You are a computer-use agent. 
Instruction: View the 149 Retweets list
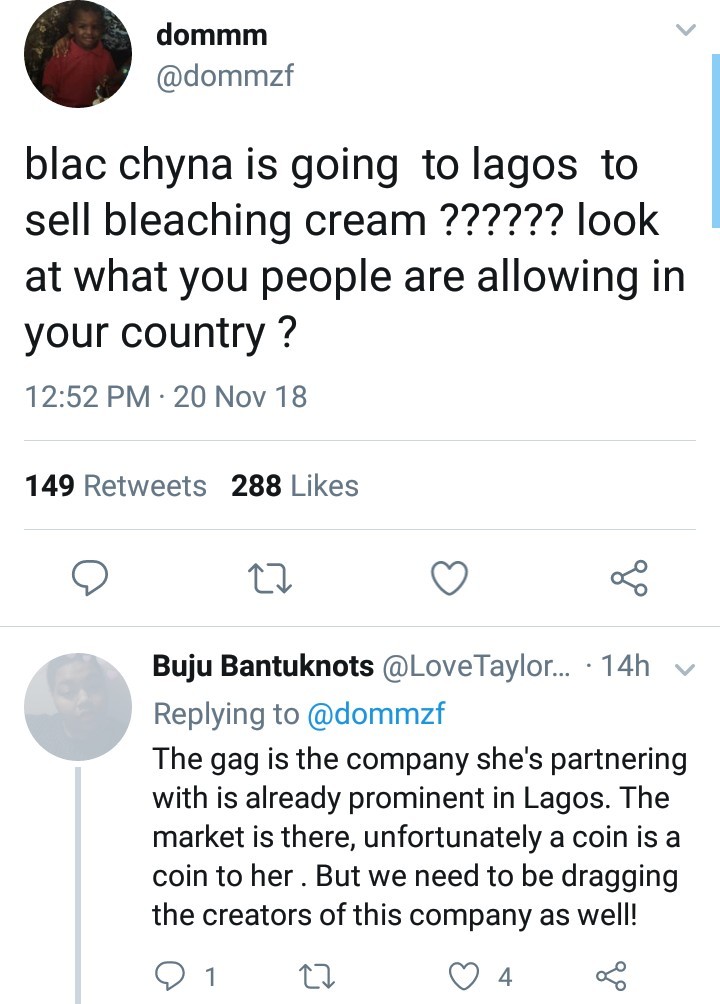(115, 486)
